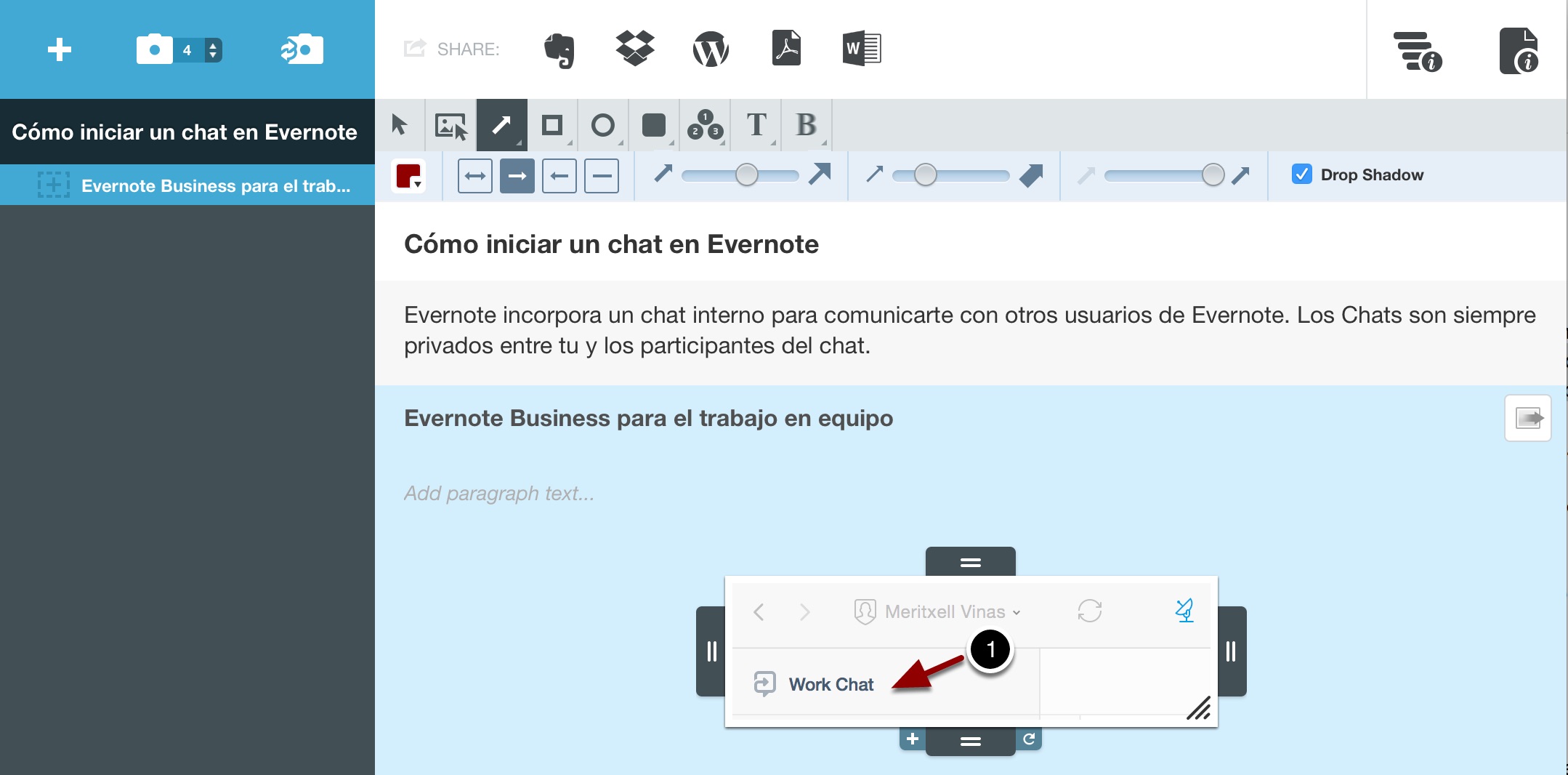Screen dimensions: 1568x775
Task: Change the capture delay stepper value
Action: [x=212, y=50]
